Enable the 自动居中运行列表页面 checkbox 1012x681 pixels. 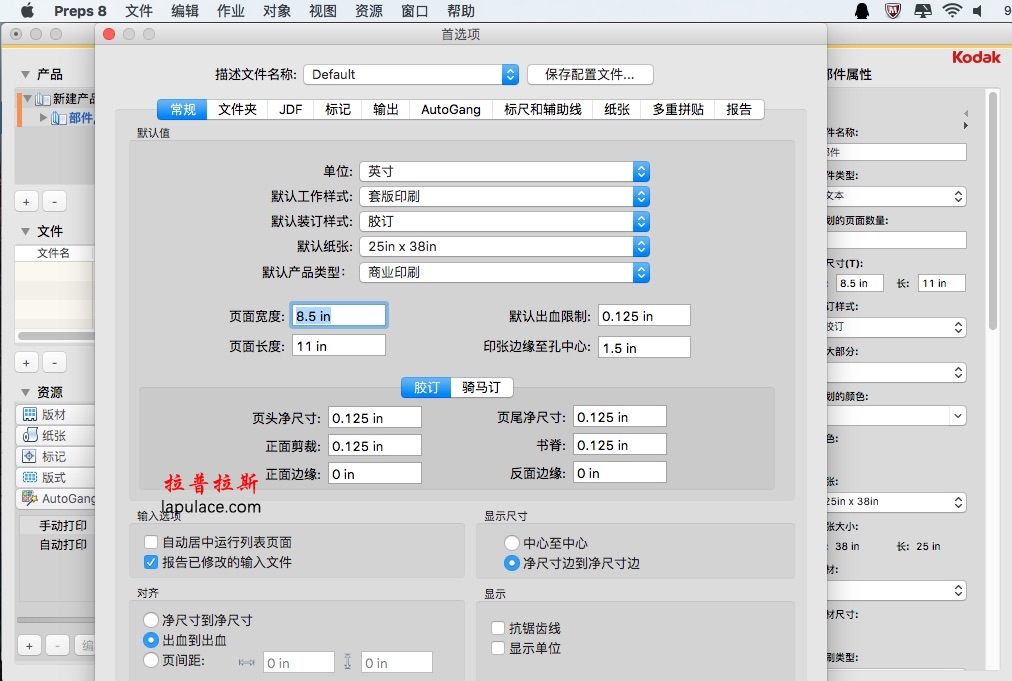tap(152, 542)
